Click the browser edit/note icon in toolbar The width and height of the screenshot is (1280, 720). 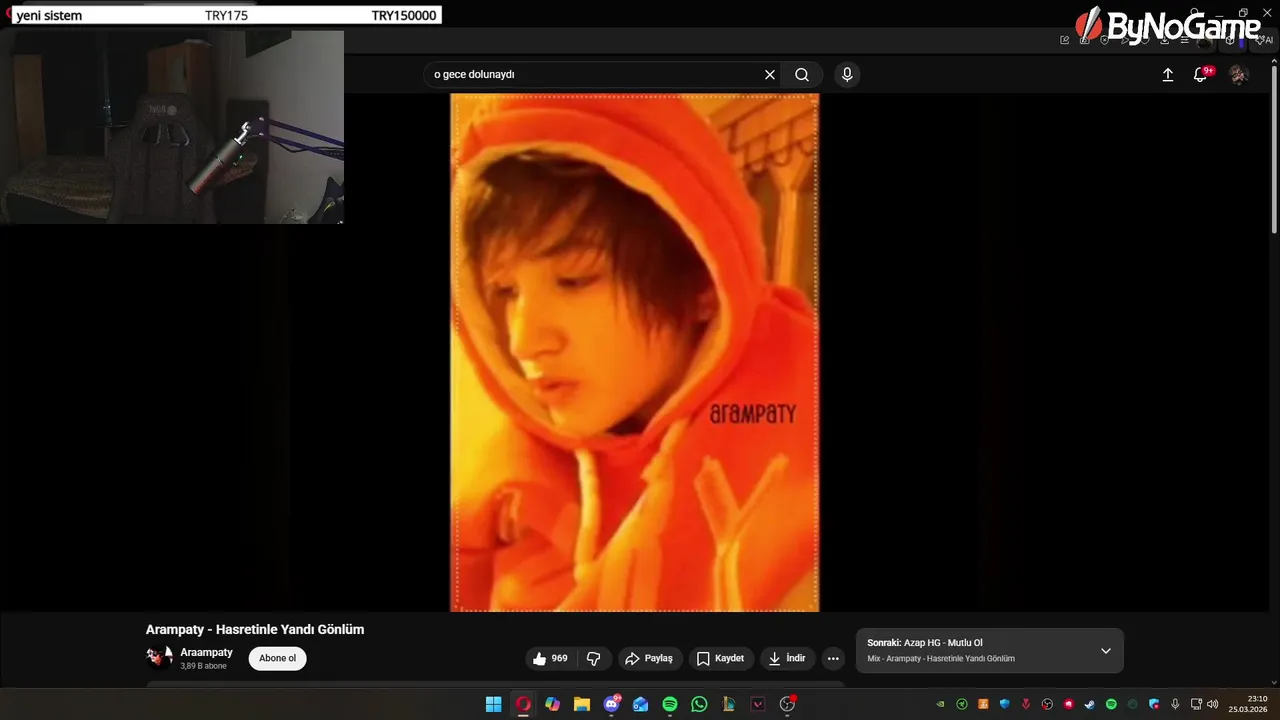tap(1065, 40)
